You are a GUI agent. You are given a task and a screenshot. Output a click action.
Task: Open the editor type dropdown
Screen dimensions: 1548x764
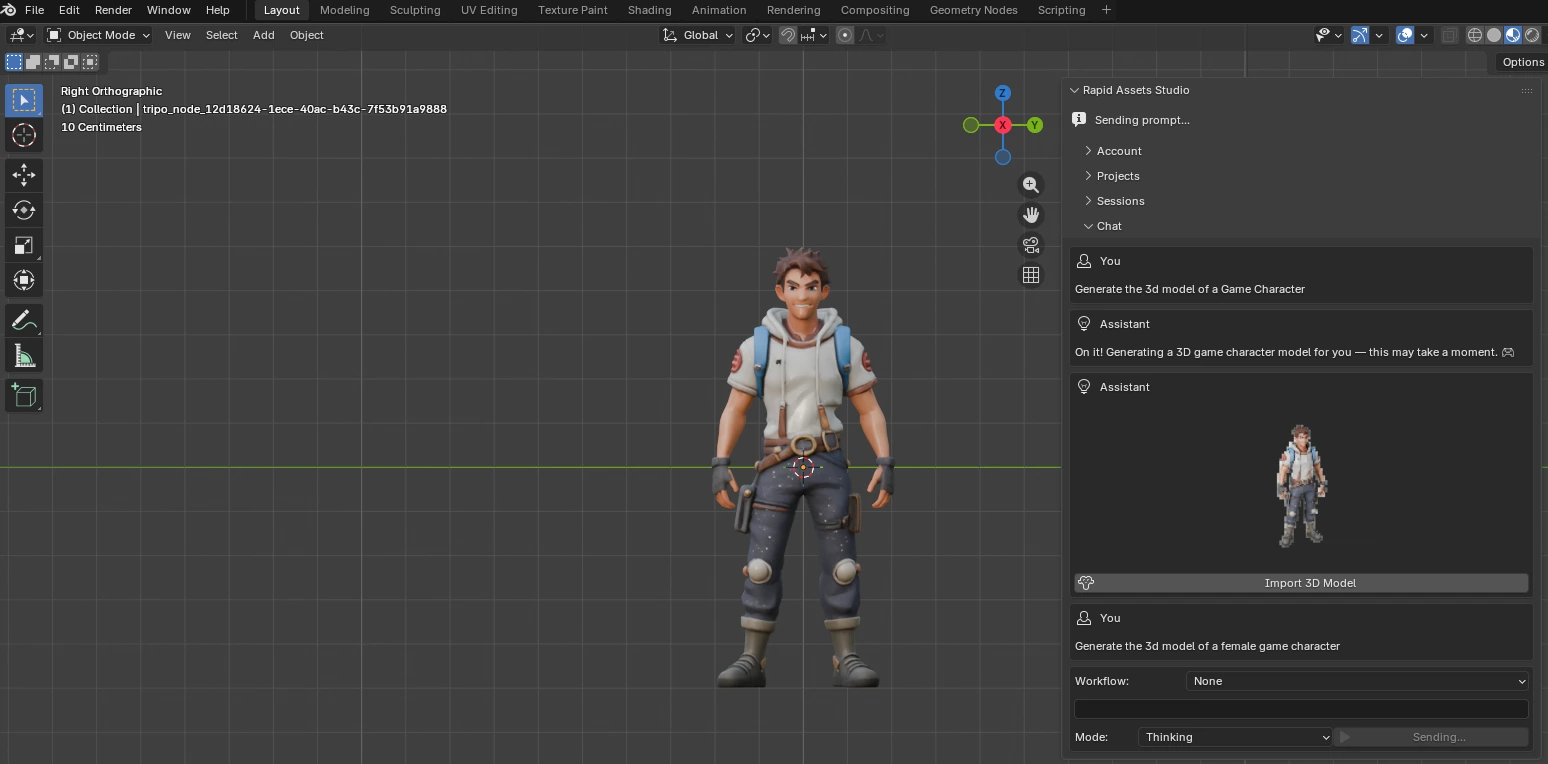pos(20,35)
